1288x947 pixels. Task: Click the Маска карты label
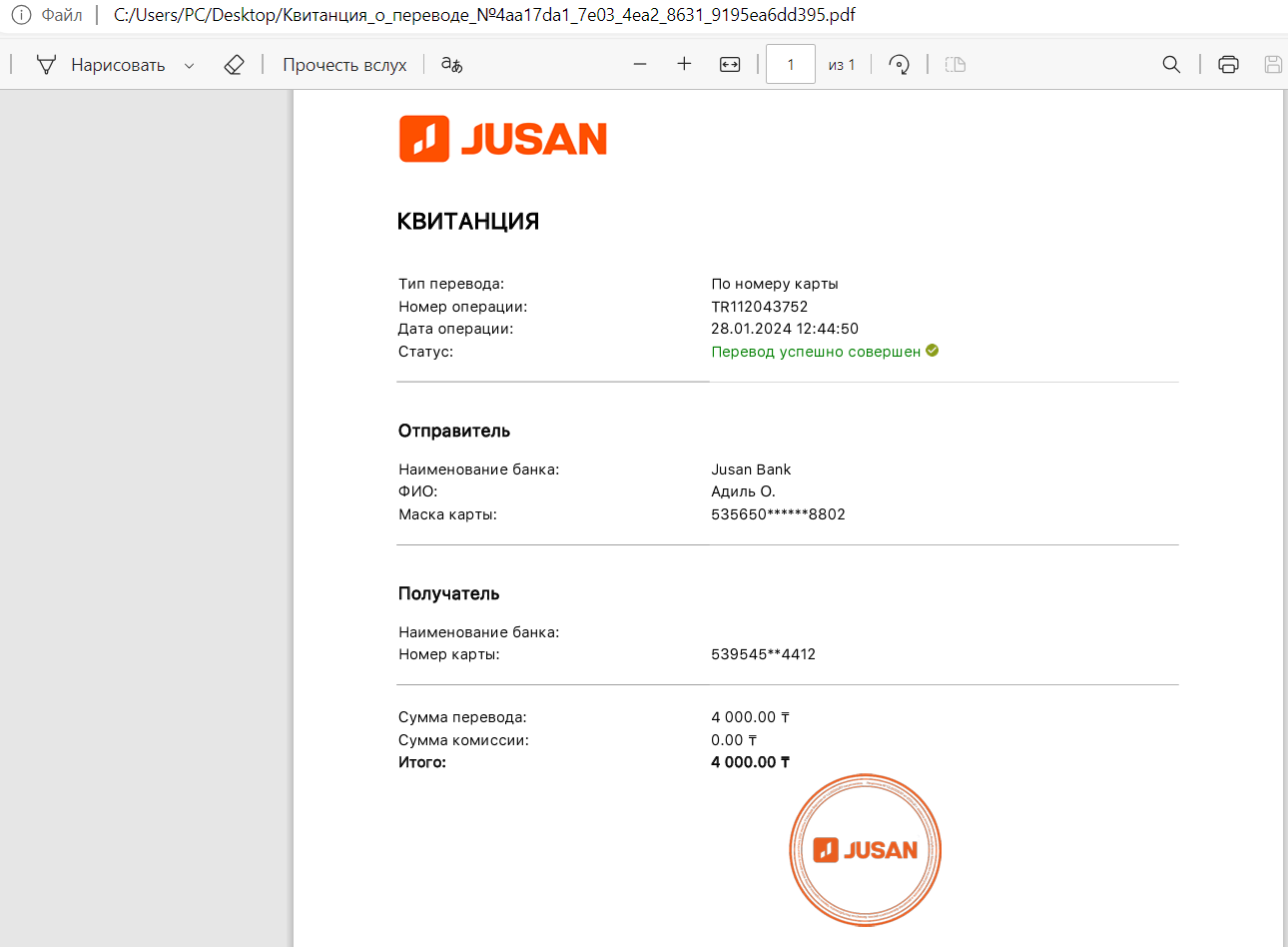(x=447, y=514)
